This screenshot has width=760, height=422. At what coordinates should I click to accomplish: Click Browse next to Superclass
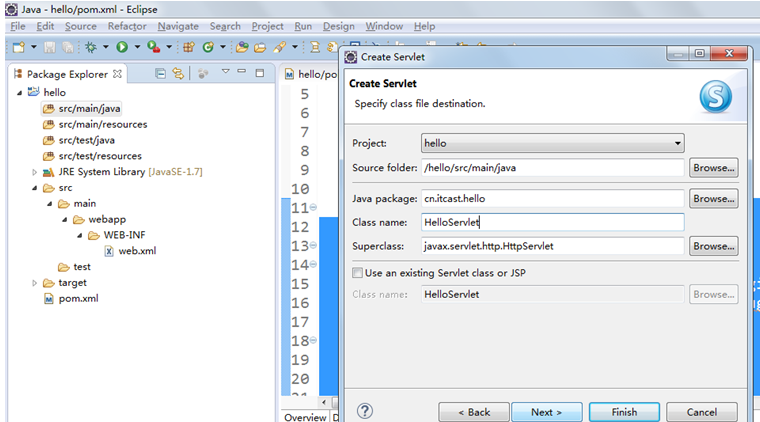pyautogui.click(x=713, y=246)
